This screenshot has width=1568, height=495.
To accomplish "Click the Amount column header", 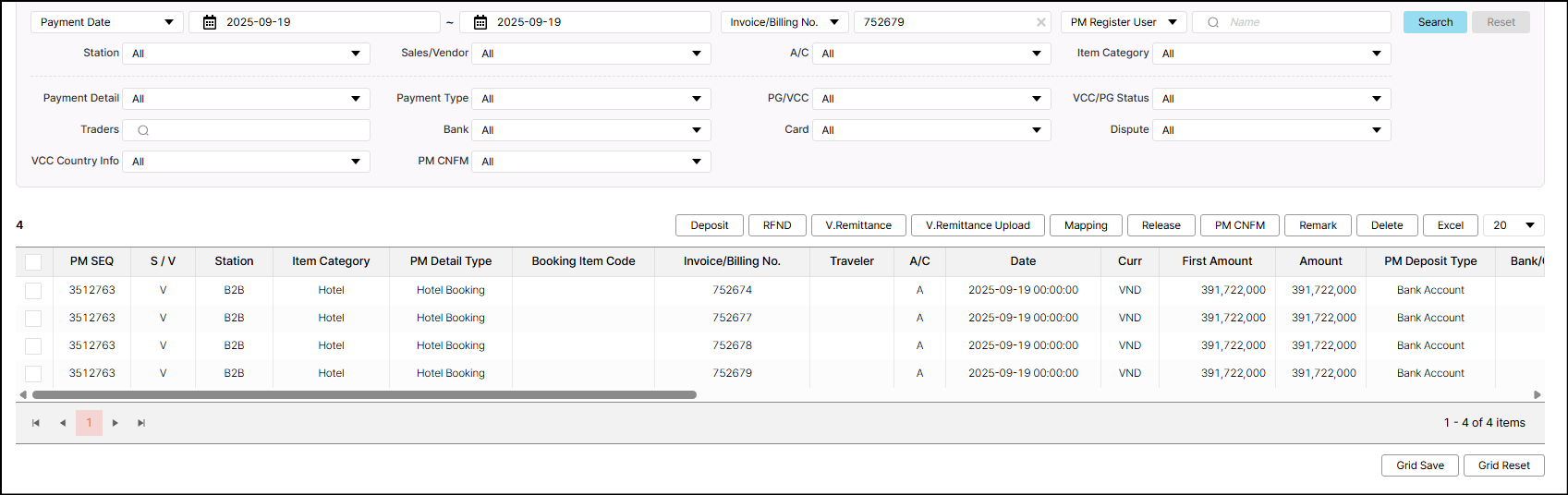I will point(1320,261).
